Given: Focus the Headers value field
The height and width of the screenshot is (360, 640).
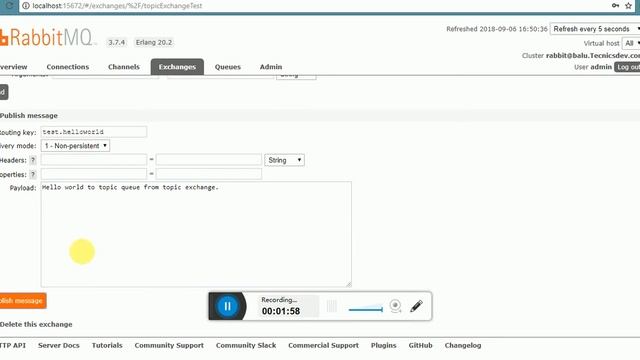Looking at the screenshot, I should click(209, 160).
